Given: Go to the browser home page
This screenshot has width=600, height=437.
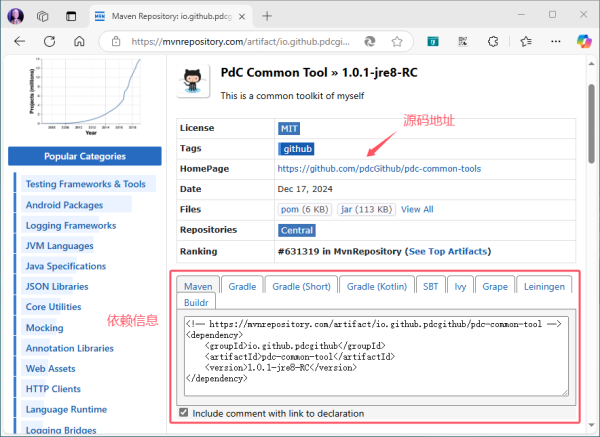Looking at the screenshot, I should pos(79,41).
